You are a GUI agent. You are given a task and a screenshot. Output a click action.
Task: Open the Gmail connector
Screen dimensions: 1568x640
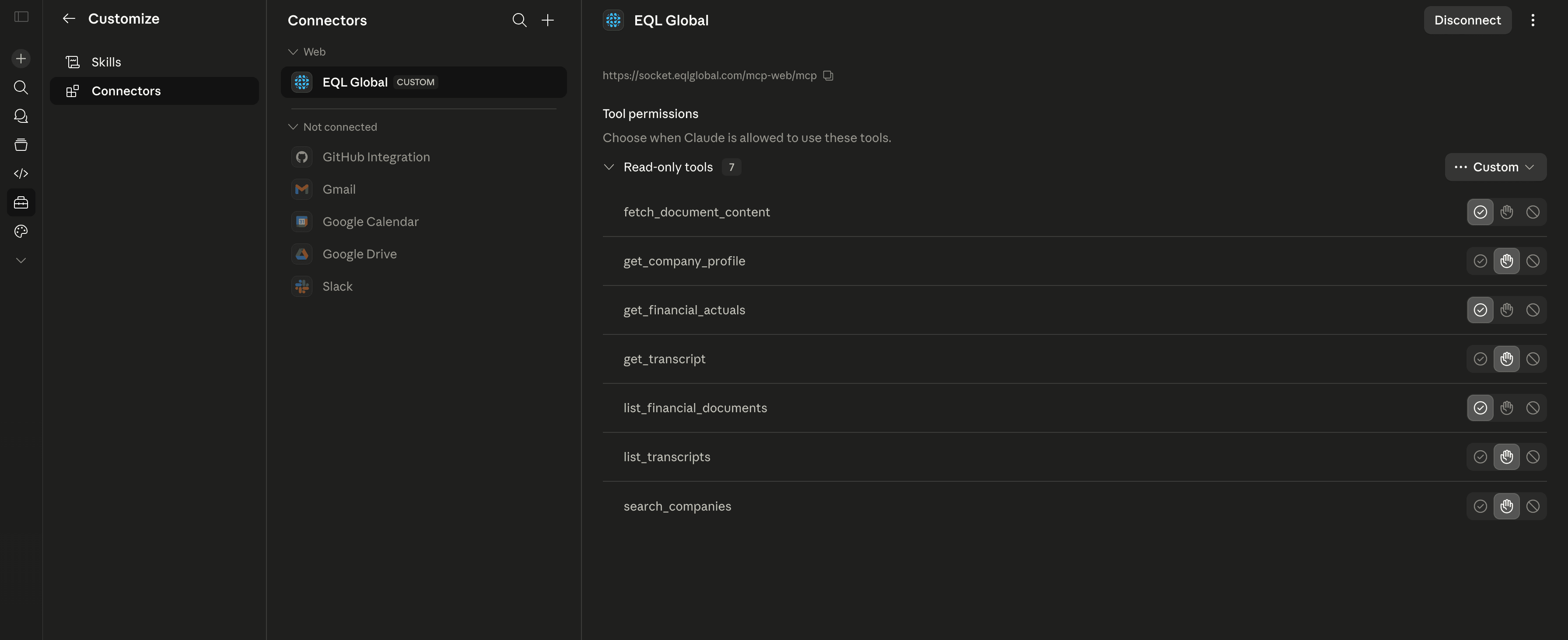[423, 189]
